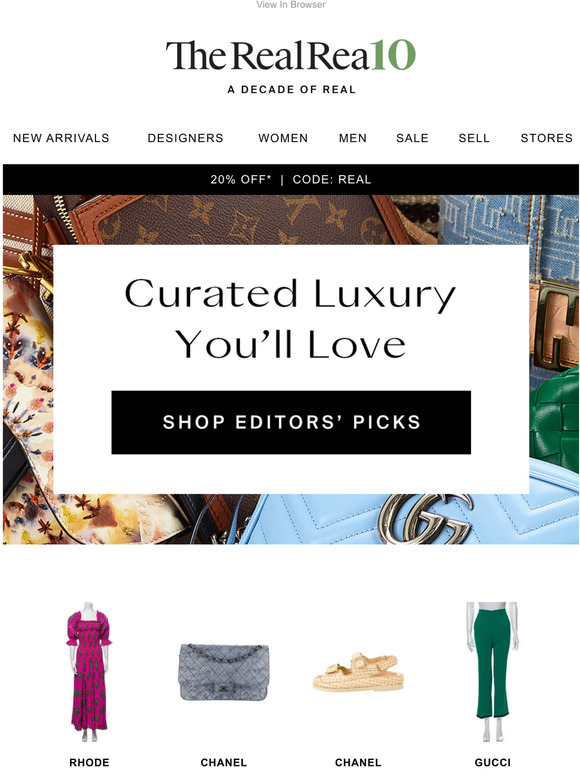Click the Shop Editors' Picks button
The width and height of the screenshot is (580, 774).
click(291, 422)
